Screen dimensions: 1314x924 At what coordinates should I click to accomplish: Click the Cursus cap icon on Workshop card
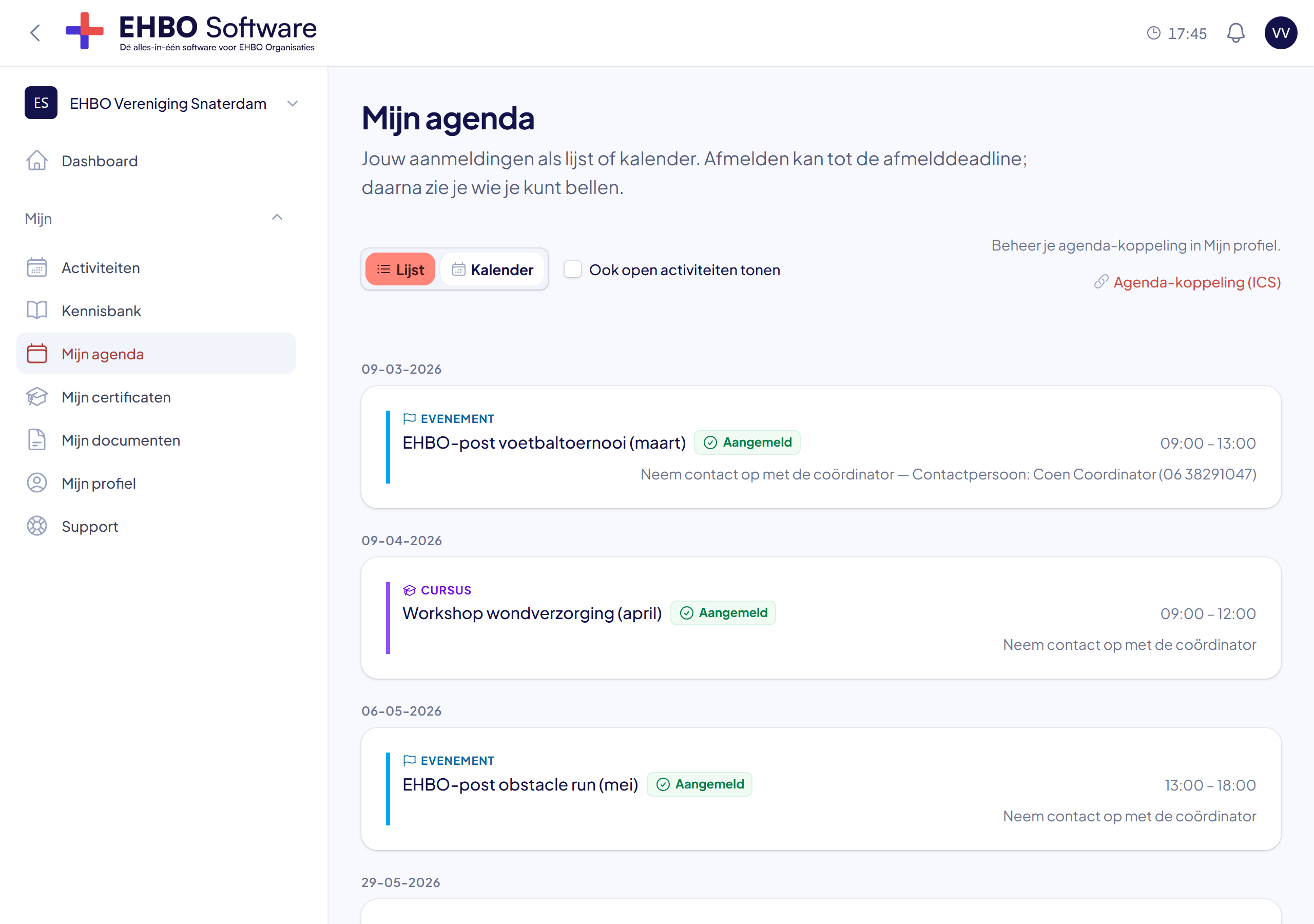409,590
